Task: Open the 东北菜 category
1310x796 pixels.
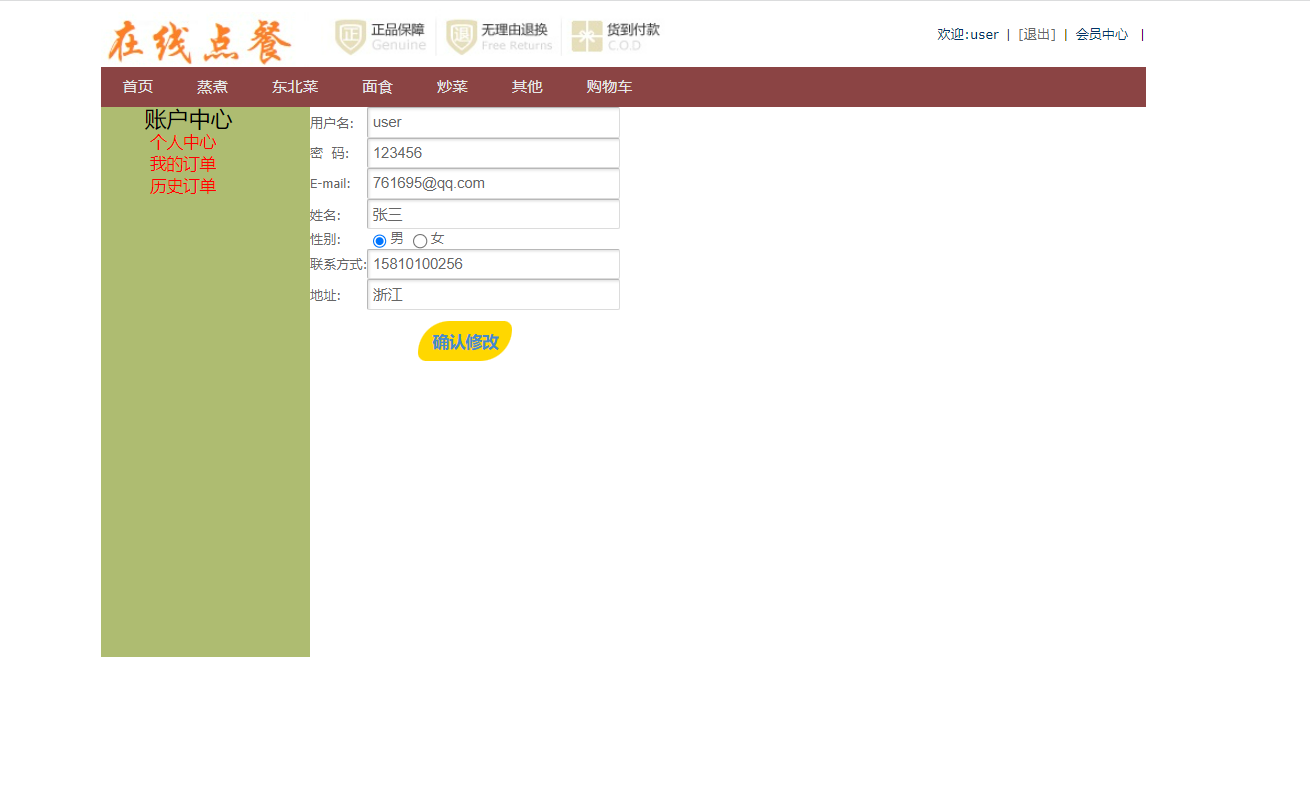Action: [x=295, y=87]
